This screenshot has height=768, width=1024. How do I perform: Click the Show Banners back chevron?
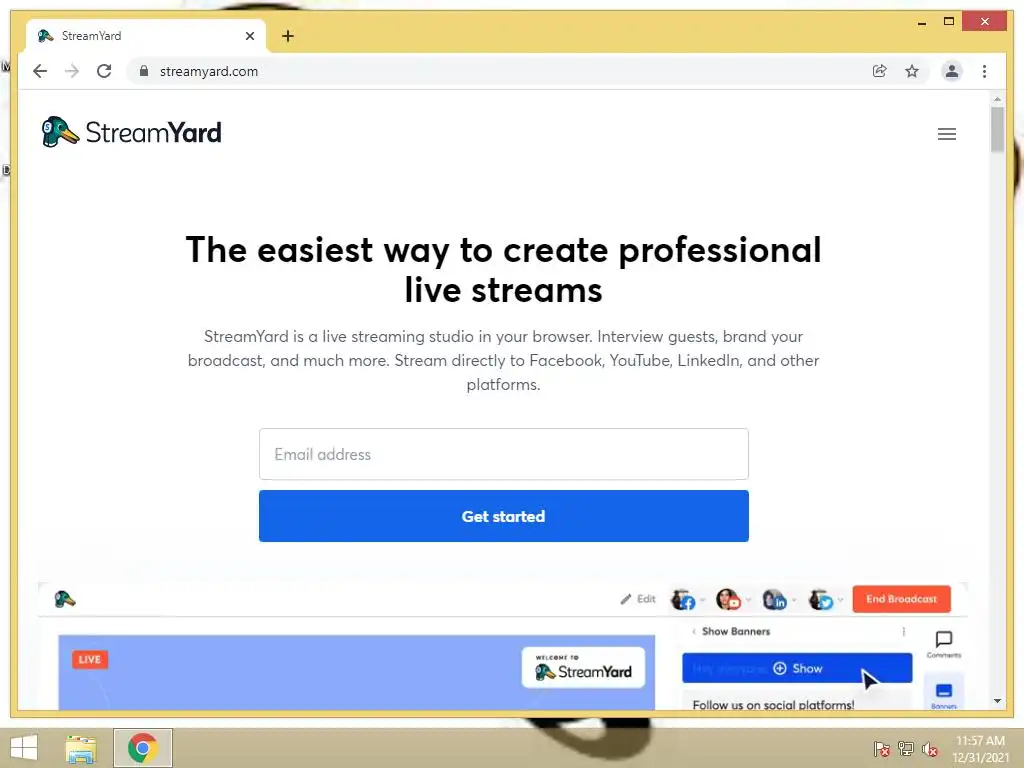coord(694,632)
